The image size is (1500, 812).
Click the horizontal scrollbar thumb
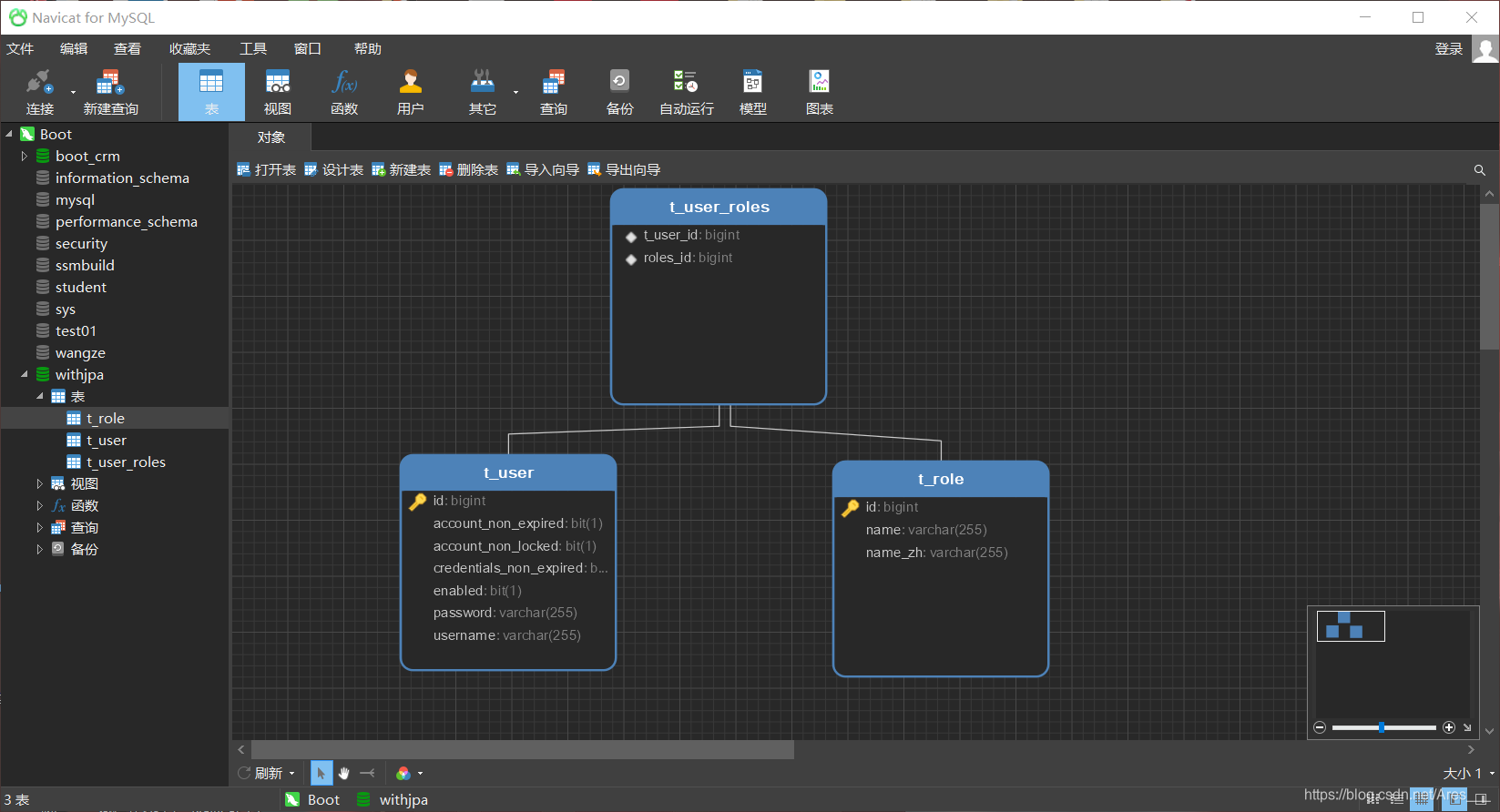(x=523, y=749)
